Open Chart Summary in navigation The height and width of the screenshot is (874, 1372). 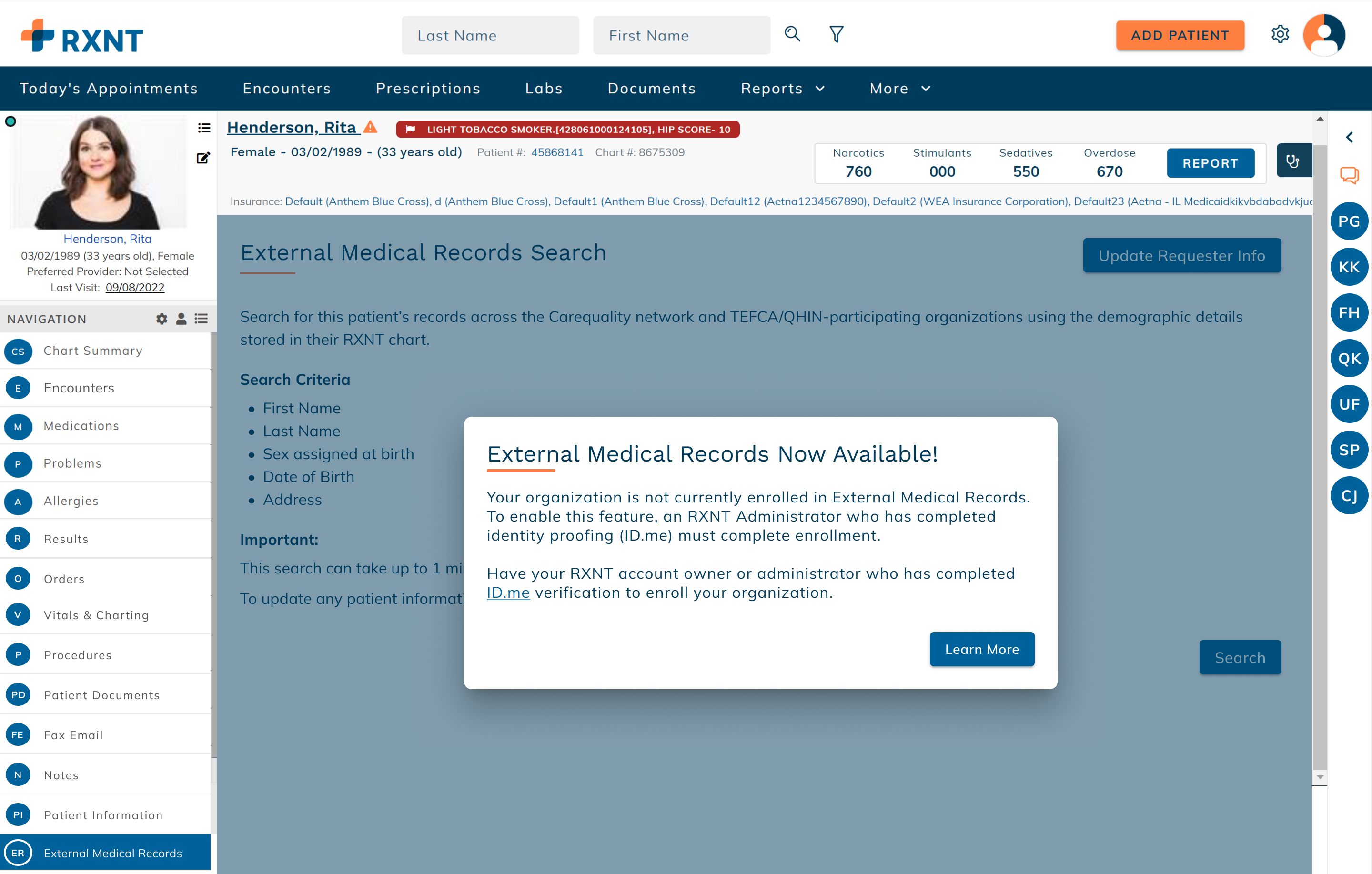click(105, 351)
